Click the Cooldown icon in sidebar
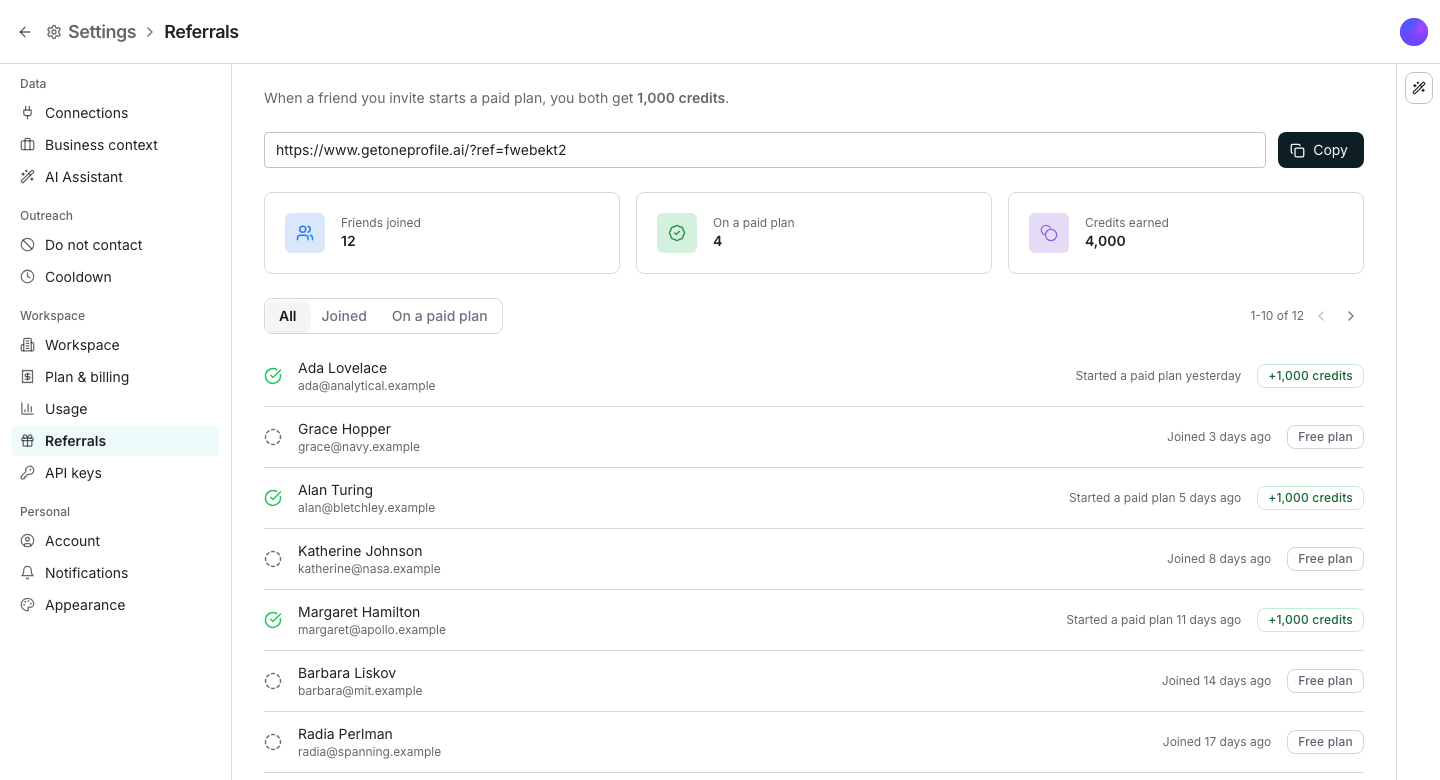Image resolution: width=1440 pixels, height=780 pixels. [x=28, y=277]
